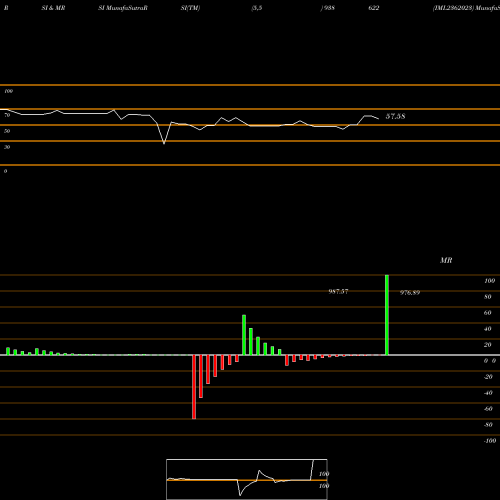Click the header text MunafaSutraR
500x500 pixels.
tap(127, 8)
